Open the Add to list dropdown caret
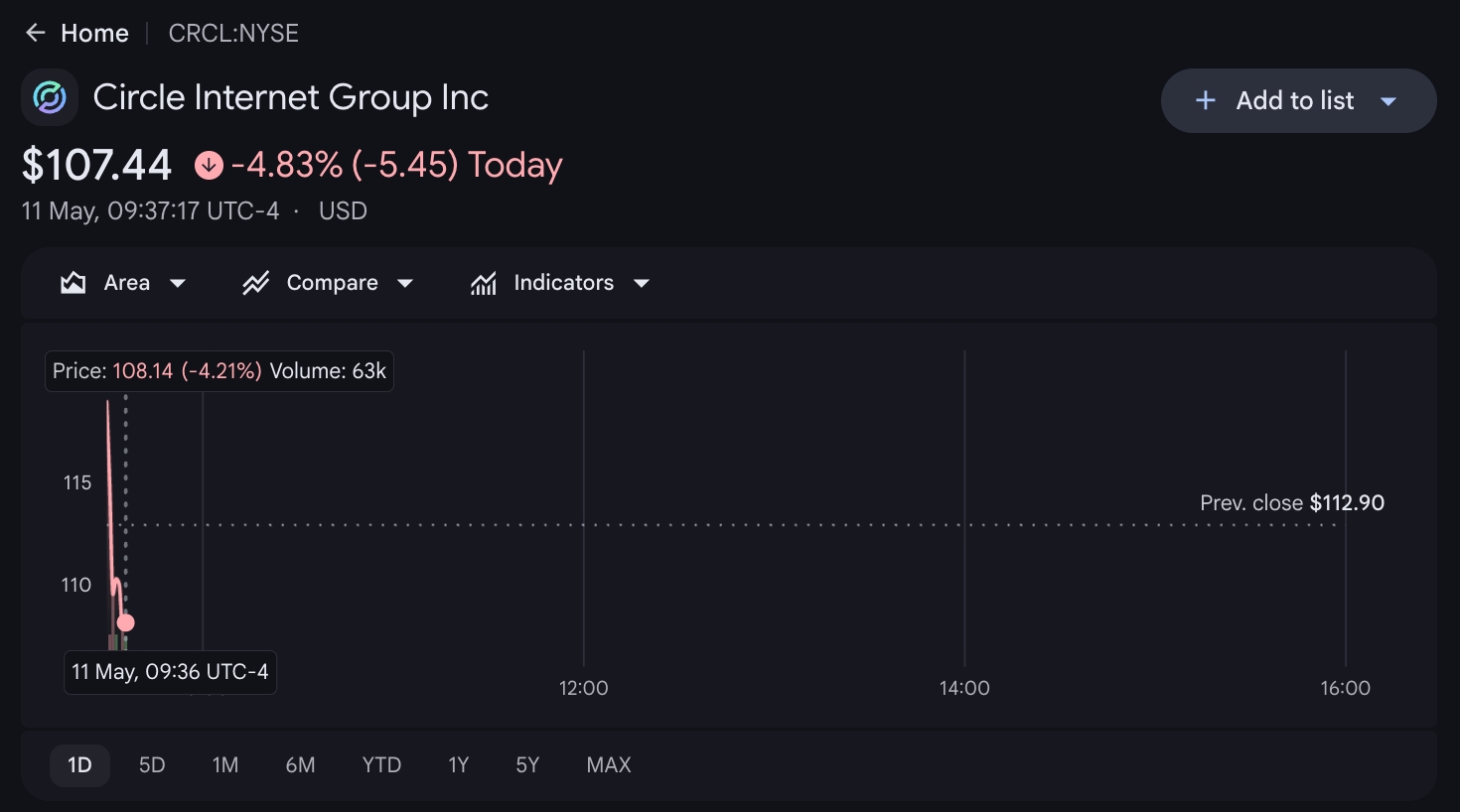This screenshot has width=1460, height=812. 1388,101
